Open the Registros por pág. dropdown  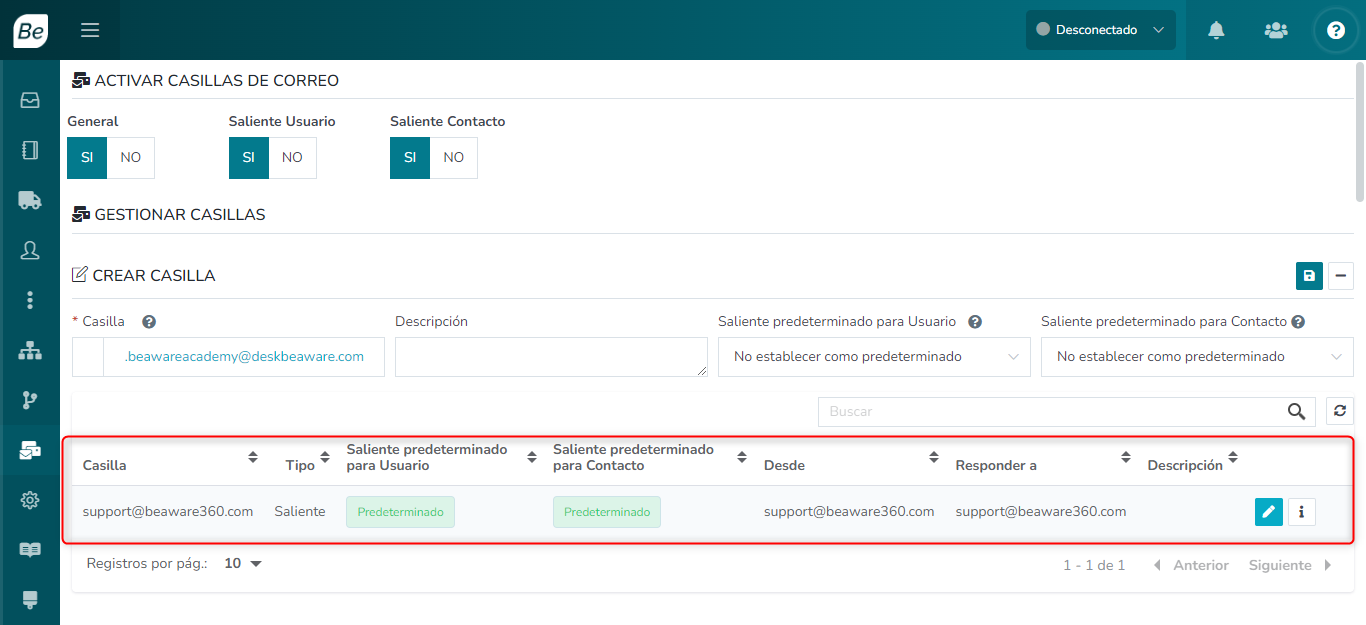[243, 564]
